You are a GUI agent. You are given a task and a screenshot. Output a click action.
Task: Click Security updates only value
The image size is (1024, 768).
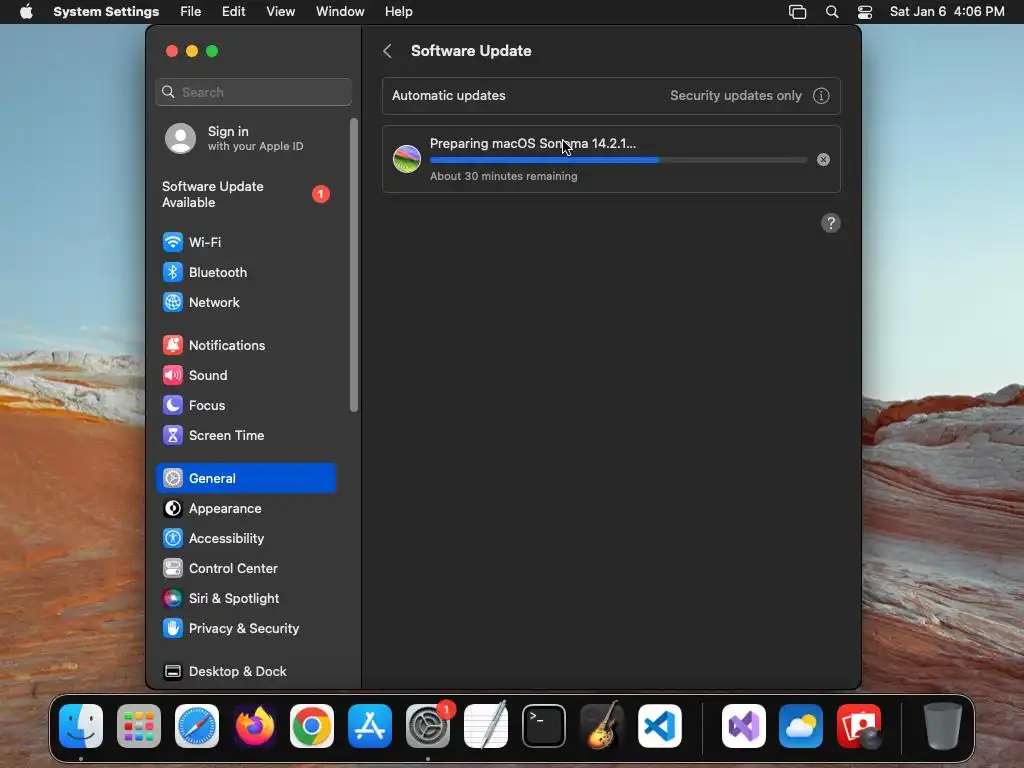click(735, 96)
